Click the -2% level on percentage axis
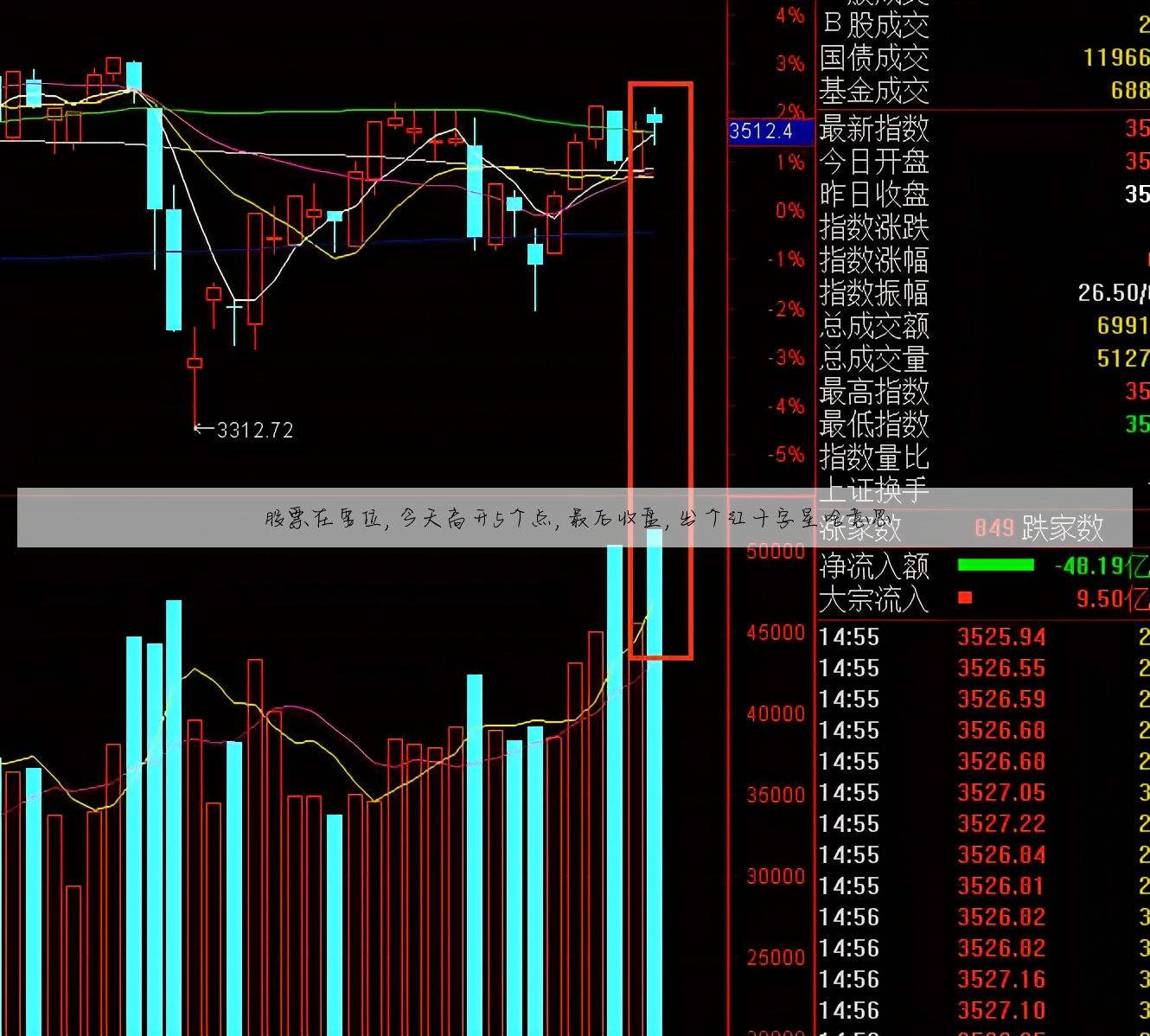 click(786, 309)
